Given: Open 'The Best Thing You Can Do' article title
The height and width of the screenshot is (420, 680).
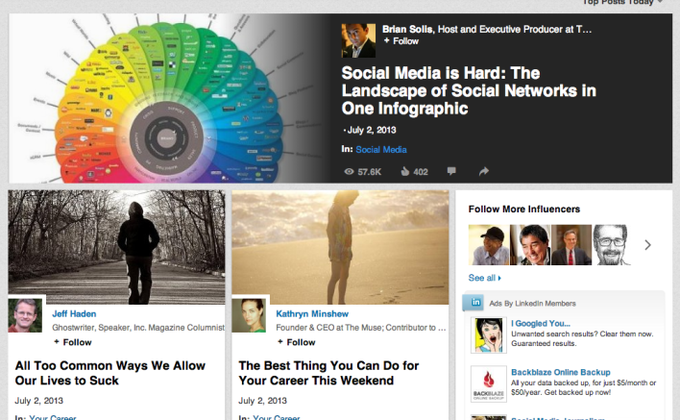Looking at the screenshot, I should click(329, 373).
